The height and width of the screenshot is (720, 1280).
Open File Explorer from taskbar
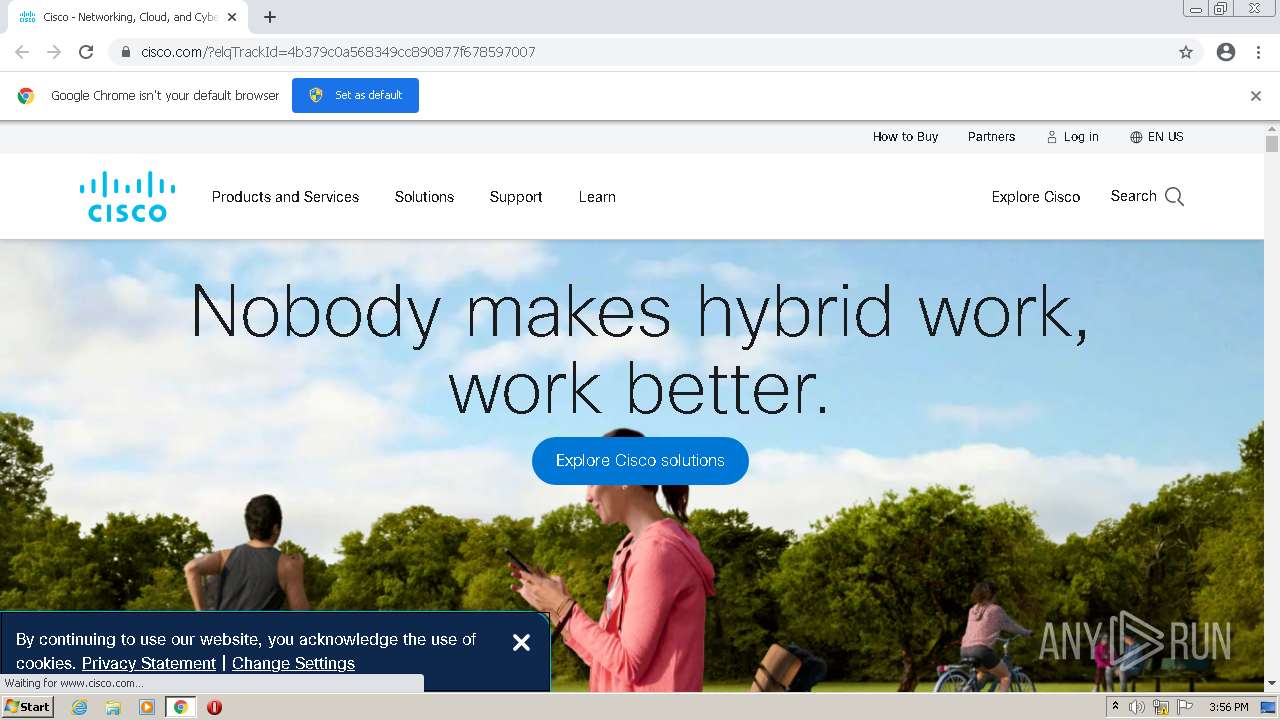(x=113, y=707)
